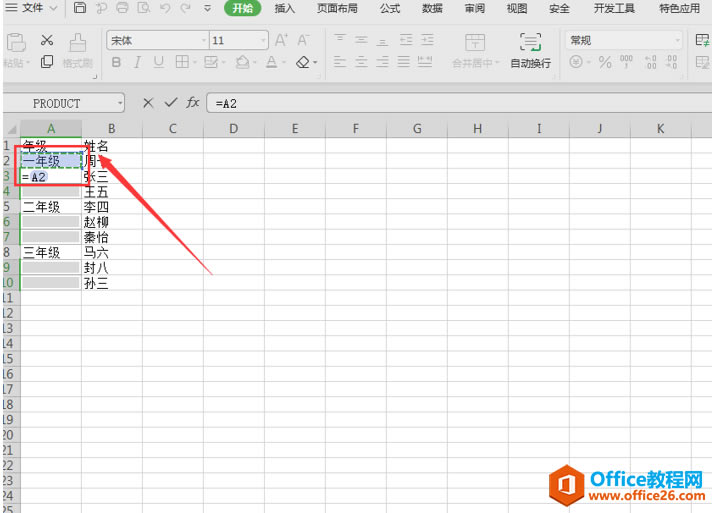Open the 常规 number format dropdown
This screenshot has width=712, height=513.
677,40
